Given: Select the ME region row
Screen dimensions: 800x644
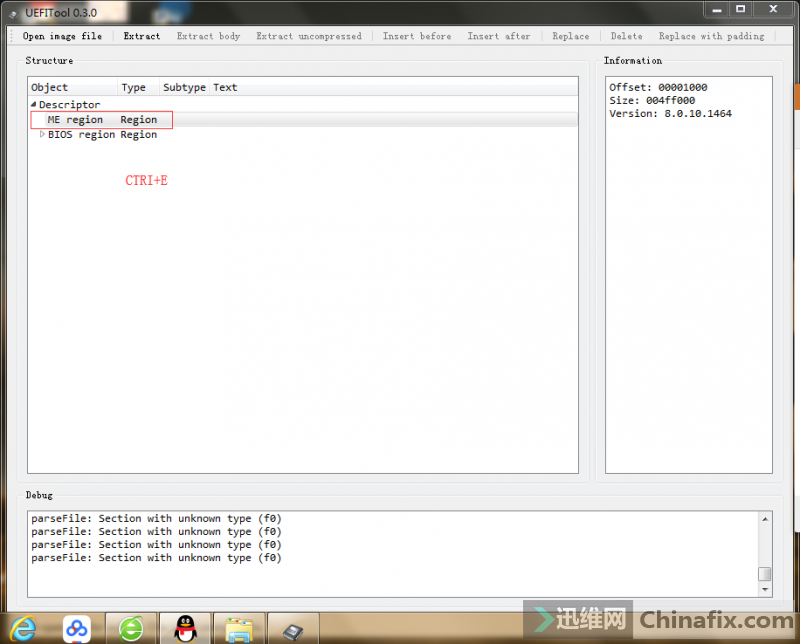Looking at the screenshot, I should [303, 119].
